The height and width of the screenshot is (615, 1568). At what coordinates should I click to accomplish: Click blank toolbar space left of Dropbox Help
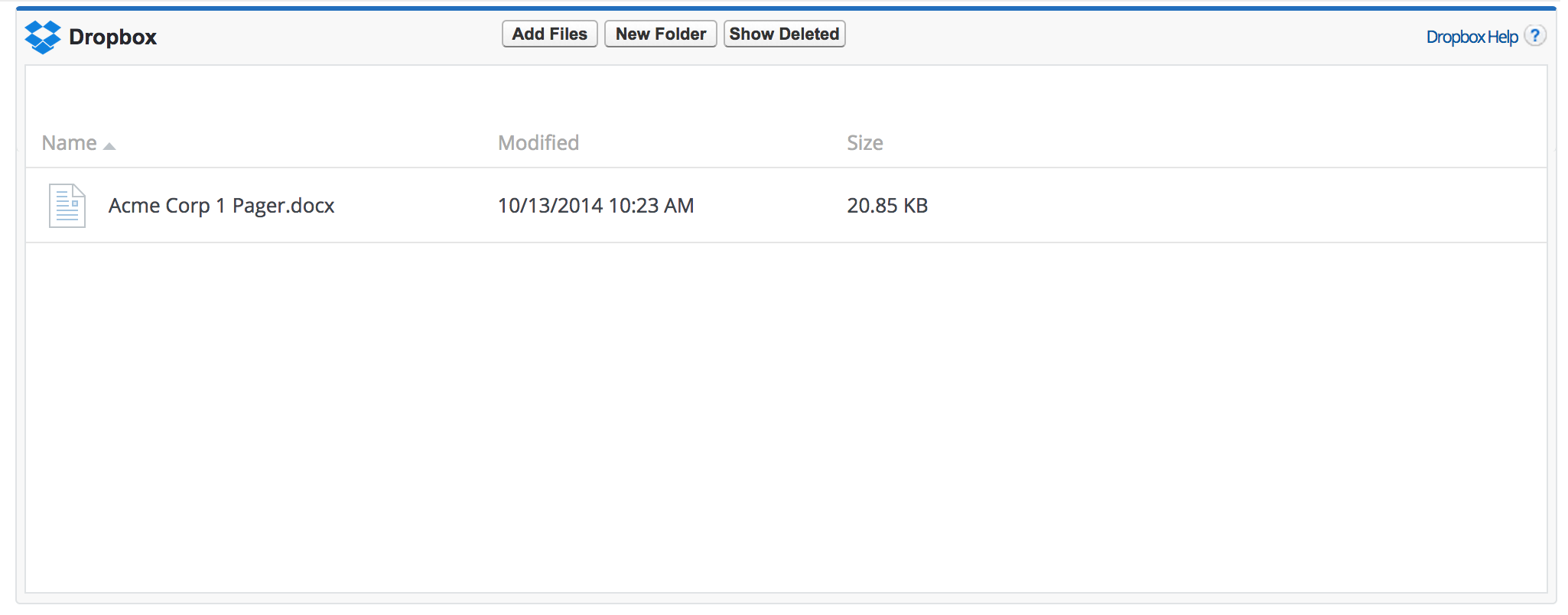[1147, 36]
